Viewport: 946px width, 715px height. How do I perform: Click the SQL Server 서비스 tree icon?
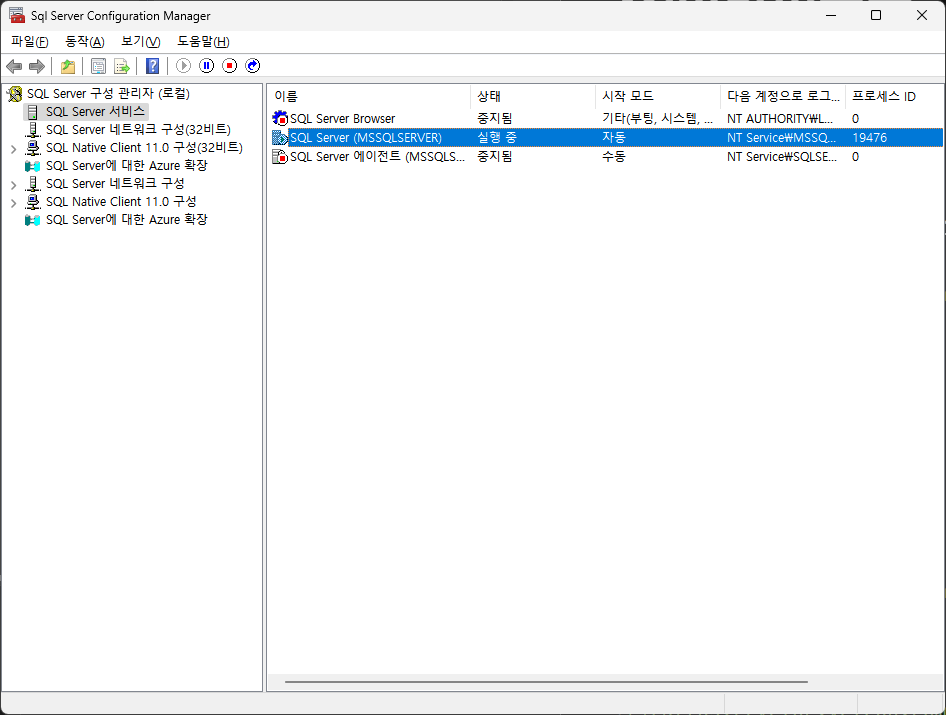33,112
